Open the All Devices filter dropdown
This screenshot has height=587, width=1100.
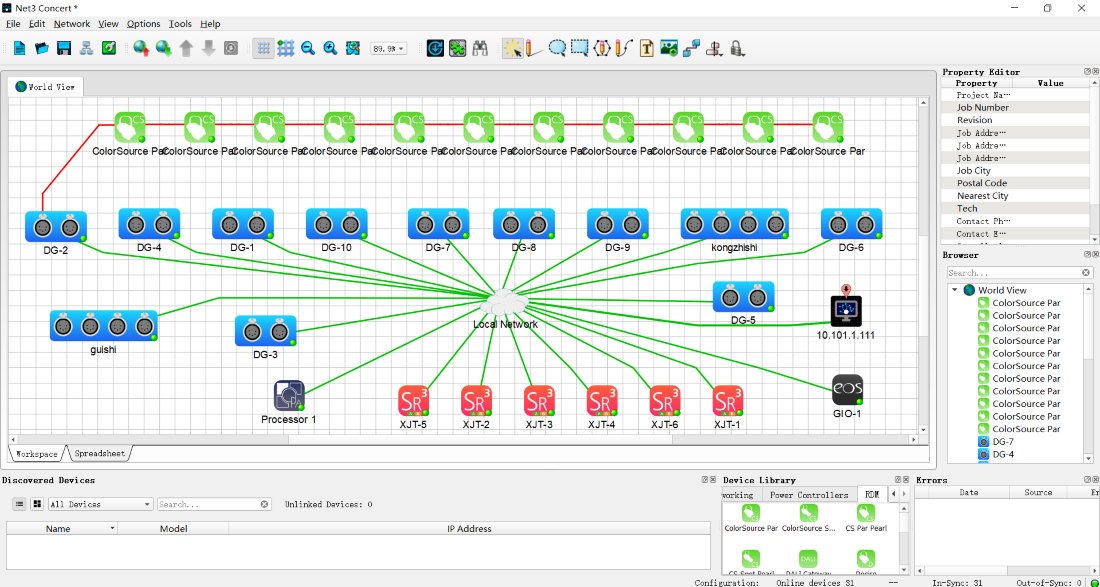[x=100, y=504]
